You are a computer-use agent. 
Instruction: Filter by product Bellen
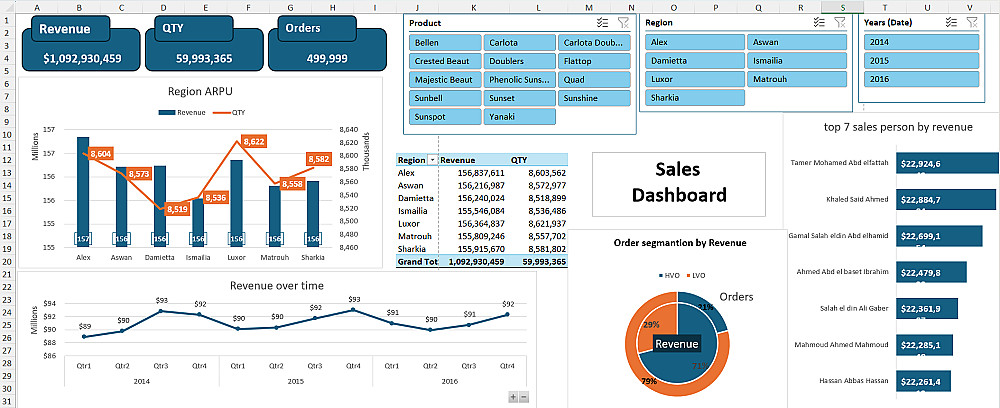point(445,43)
